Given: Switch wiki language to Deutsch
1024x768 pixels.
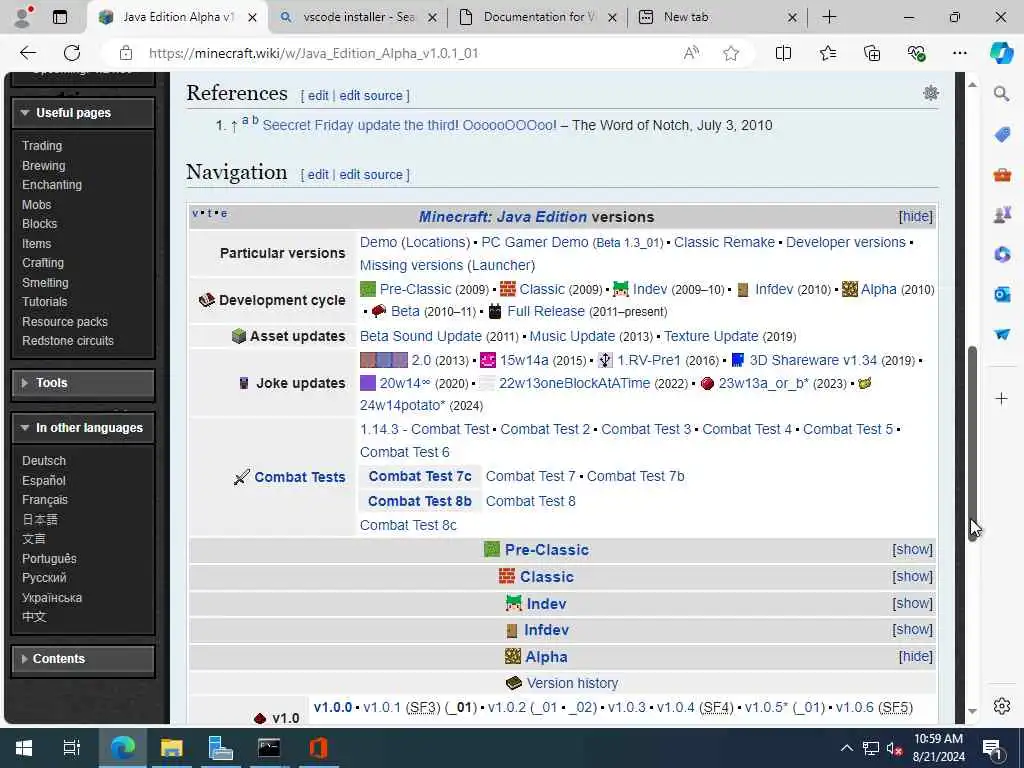Looking at the screenshot, I should (x=44, y=461).
